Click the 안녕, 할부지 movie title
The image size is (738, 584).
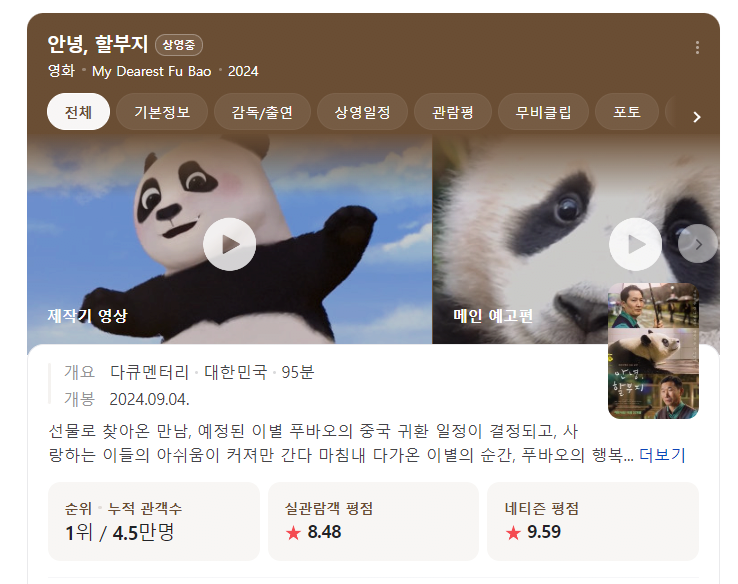[98, 44]
